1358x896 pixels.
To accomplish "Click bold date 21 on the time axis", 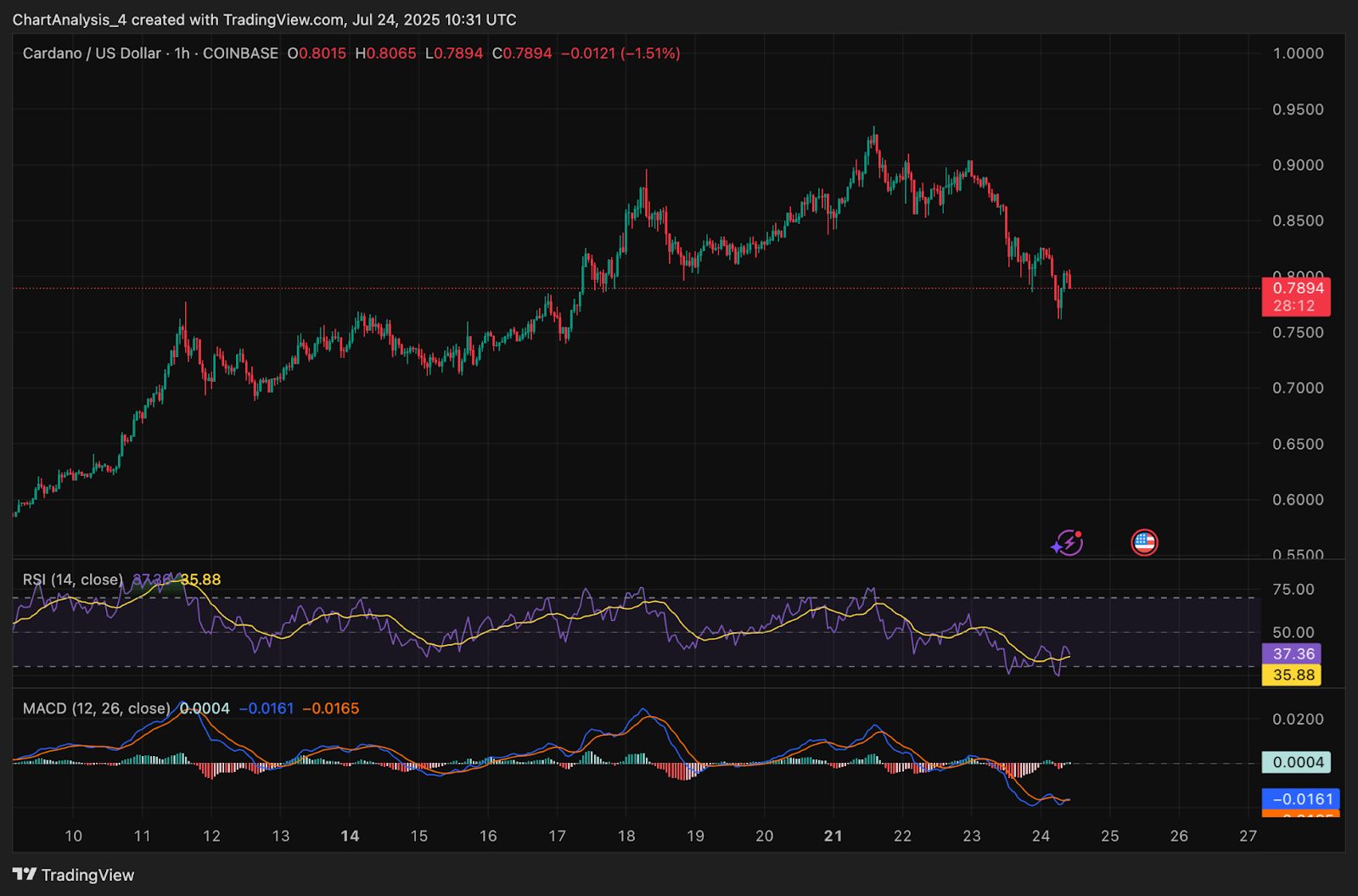I will (x=833, y=837).
